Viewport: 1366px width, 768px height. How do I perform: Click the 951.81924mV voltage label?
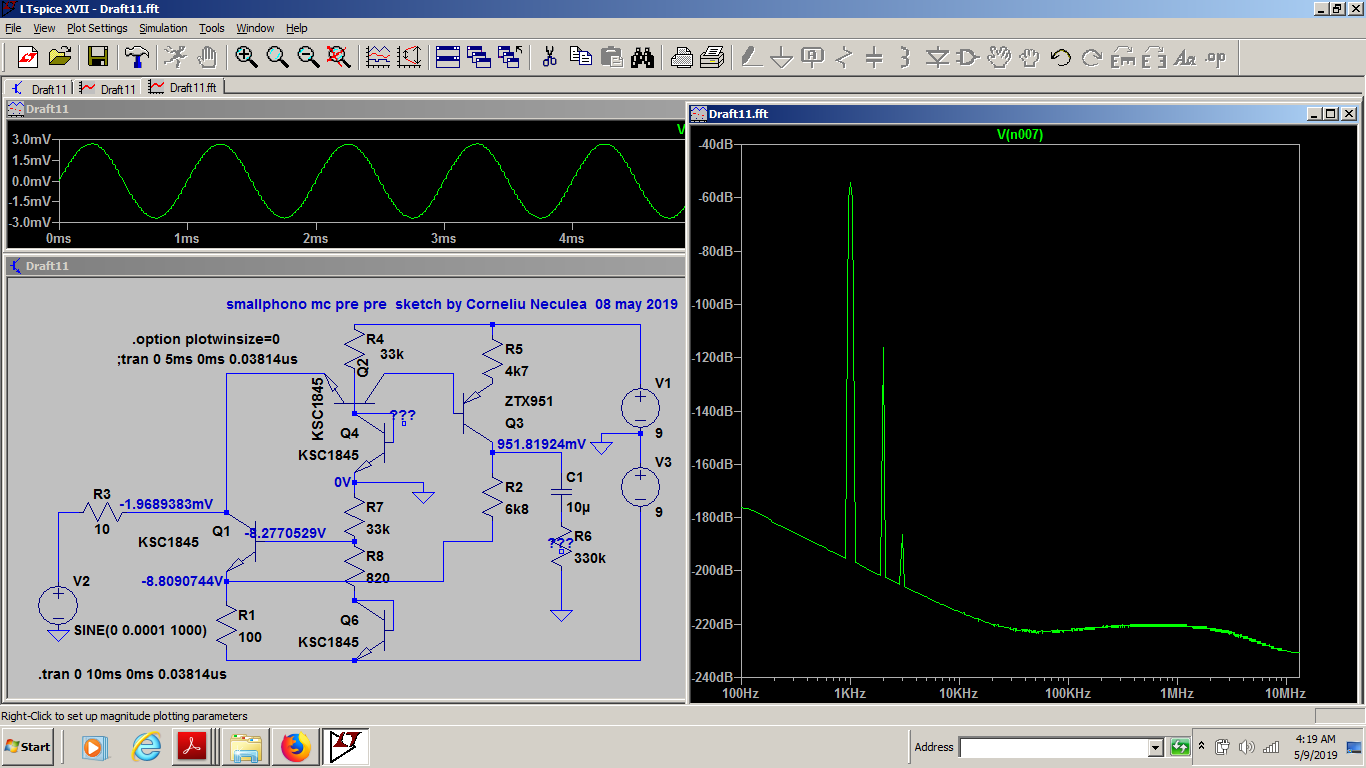point(541,444)
